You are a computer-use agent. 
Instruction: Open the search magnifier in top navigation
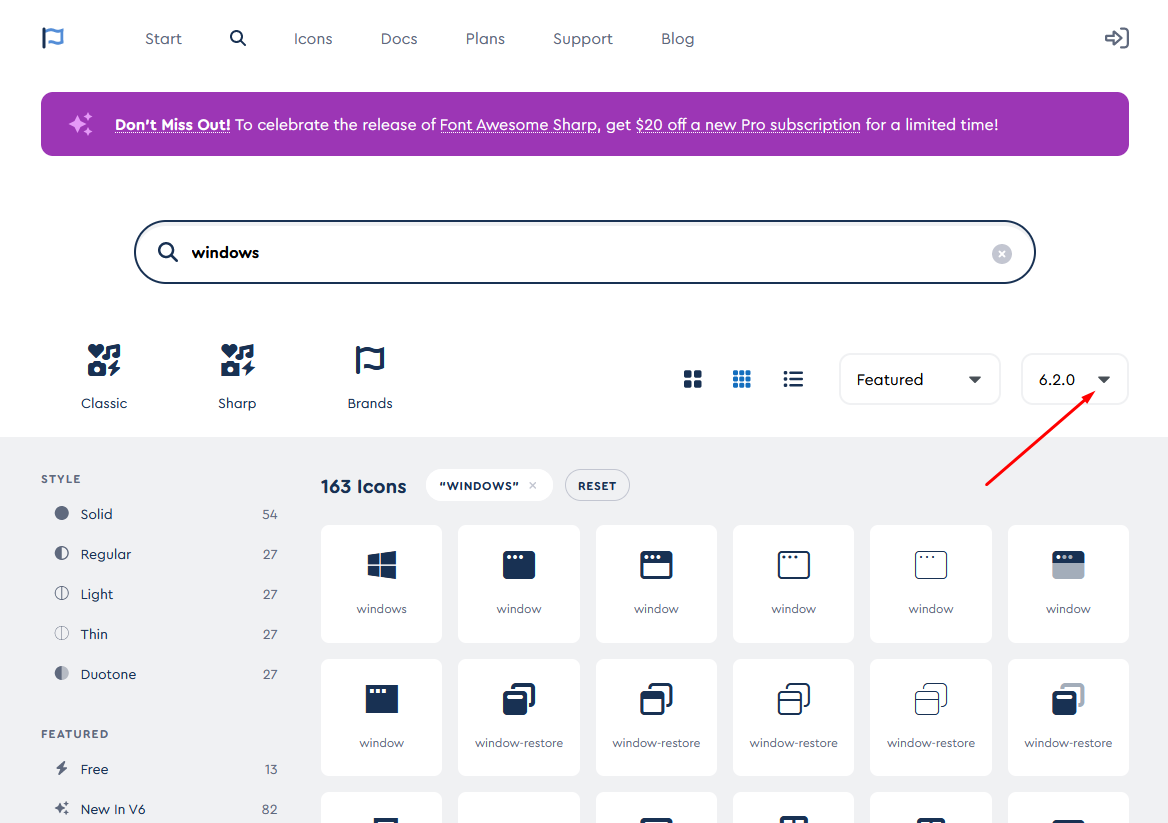click(238, 38)
